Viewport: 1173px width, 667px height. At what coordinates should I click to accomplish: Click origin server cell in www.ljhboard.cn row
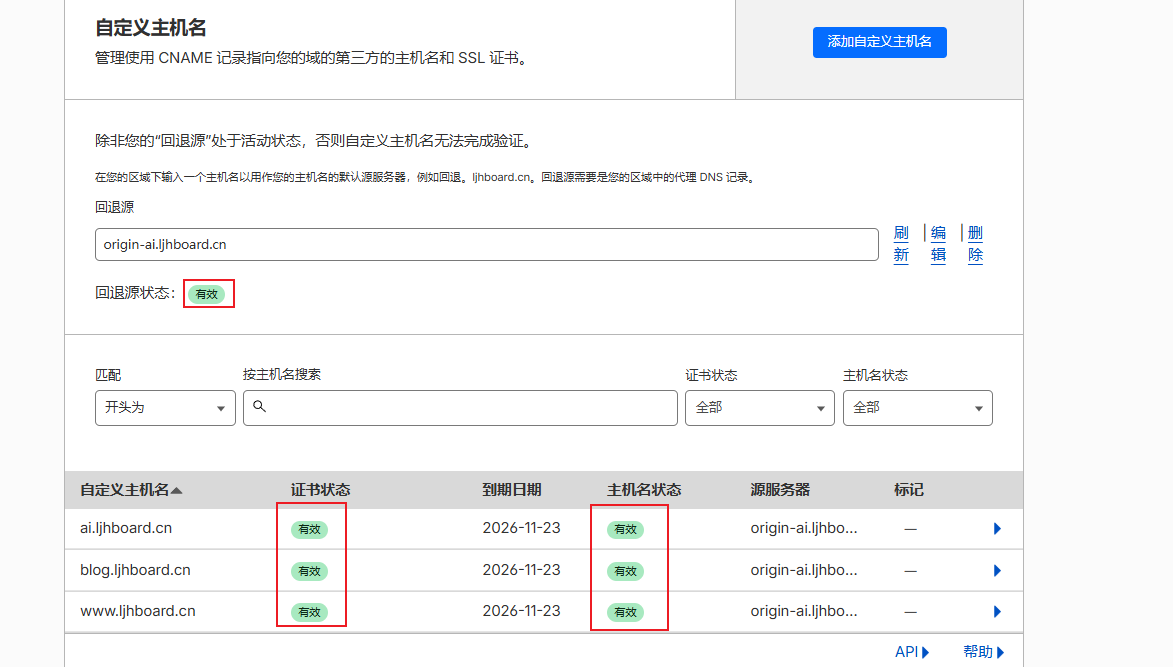point(803,611)
